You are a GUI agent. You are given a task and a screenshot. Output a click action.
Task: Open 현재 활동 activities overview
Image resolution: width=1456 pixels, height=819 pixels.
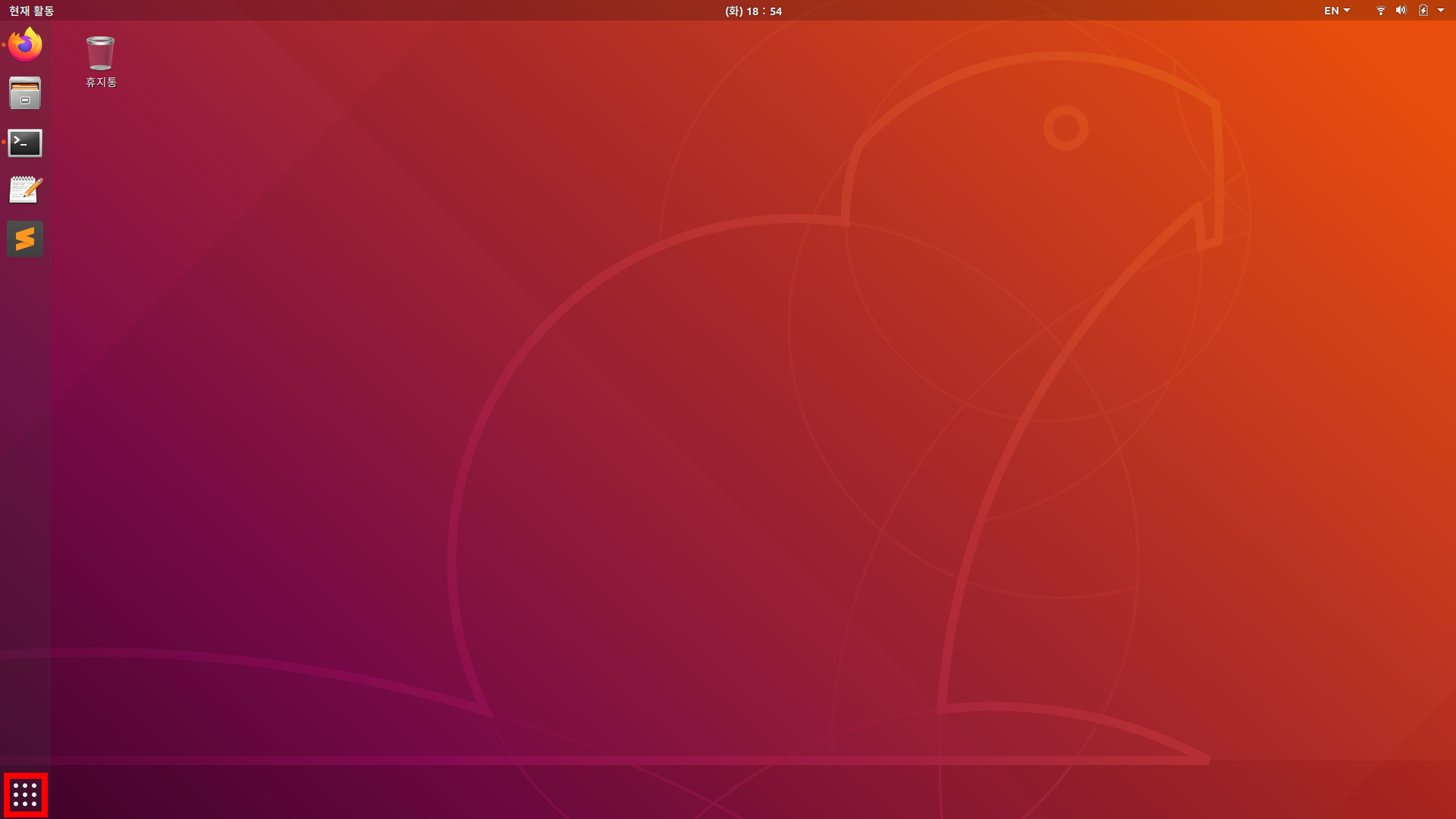coord(31,11)
